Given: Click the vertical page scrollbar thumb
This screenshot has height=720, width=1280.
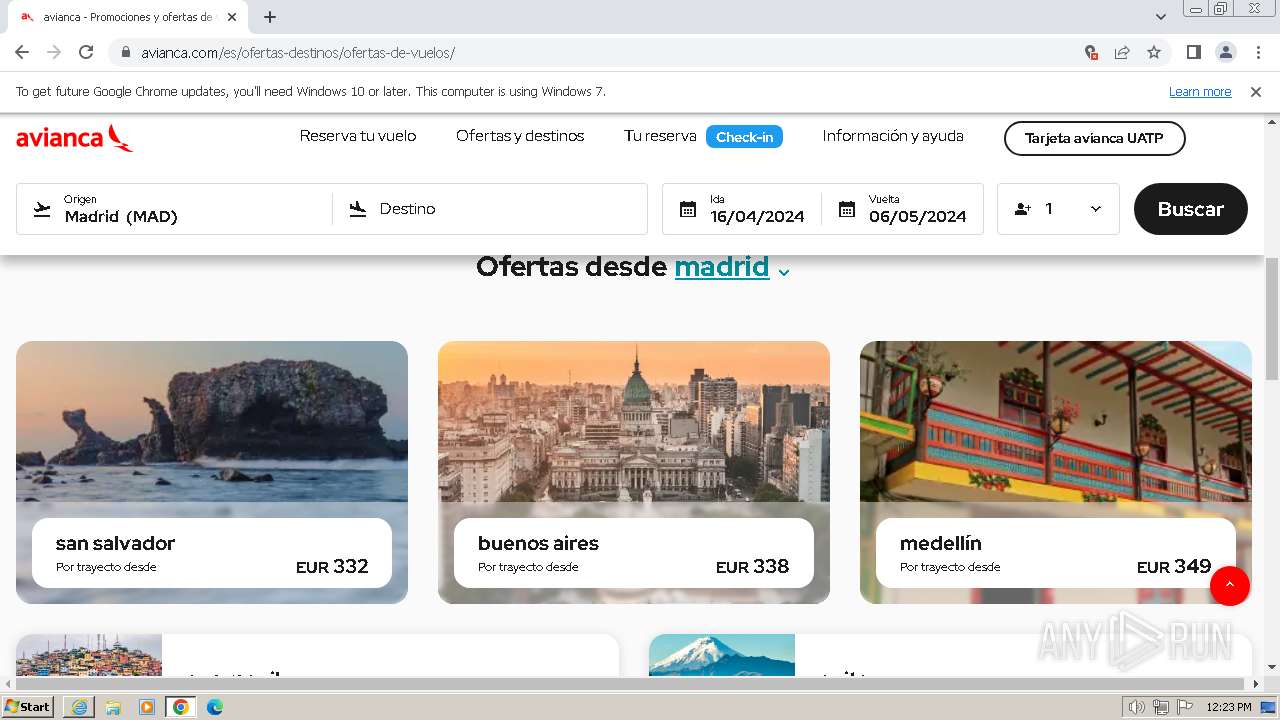Looking at the screenshot, I should 1272,318.
